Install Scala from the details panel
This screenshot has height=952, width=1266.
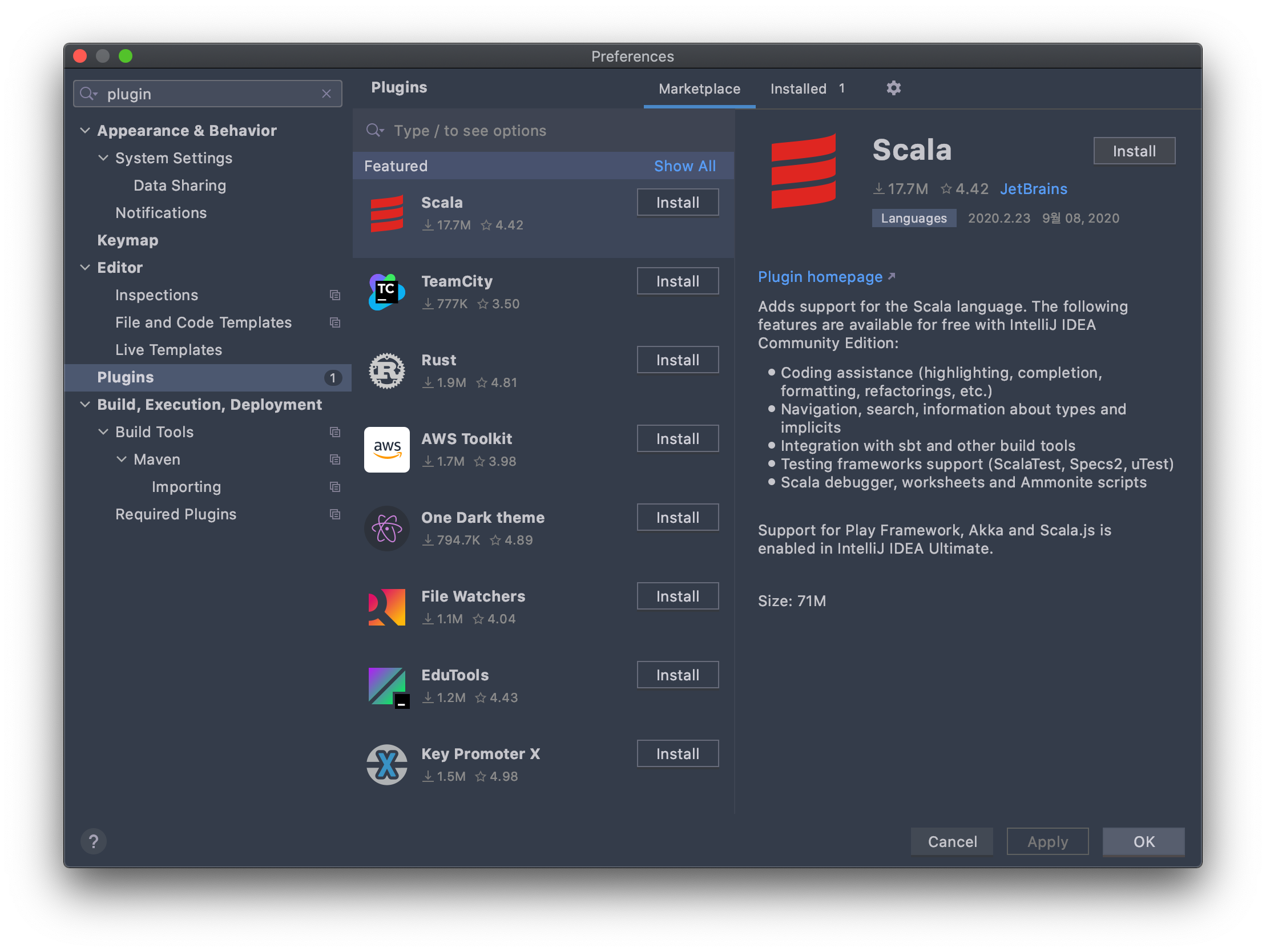point(1134,151)
